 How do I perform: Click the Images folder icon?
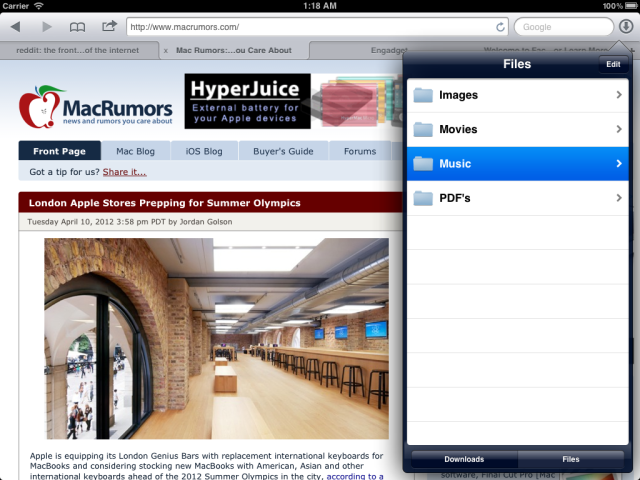(x=423, y=95)
